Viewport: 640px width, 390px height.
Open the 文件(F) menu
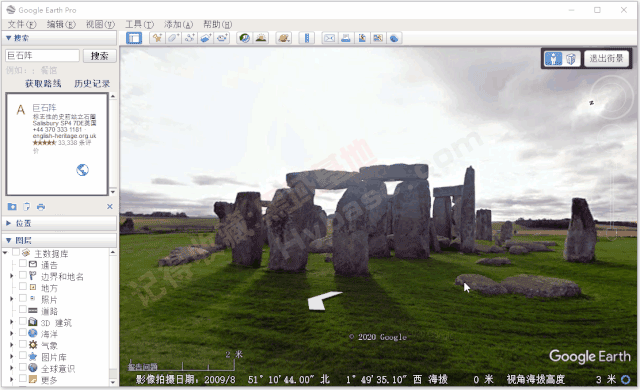point(22,24)
